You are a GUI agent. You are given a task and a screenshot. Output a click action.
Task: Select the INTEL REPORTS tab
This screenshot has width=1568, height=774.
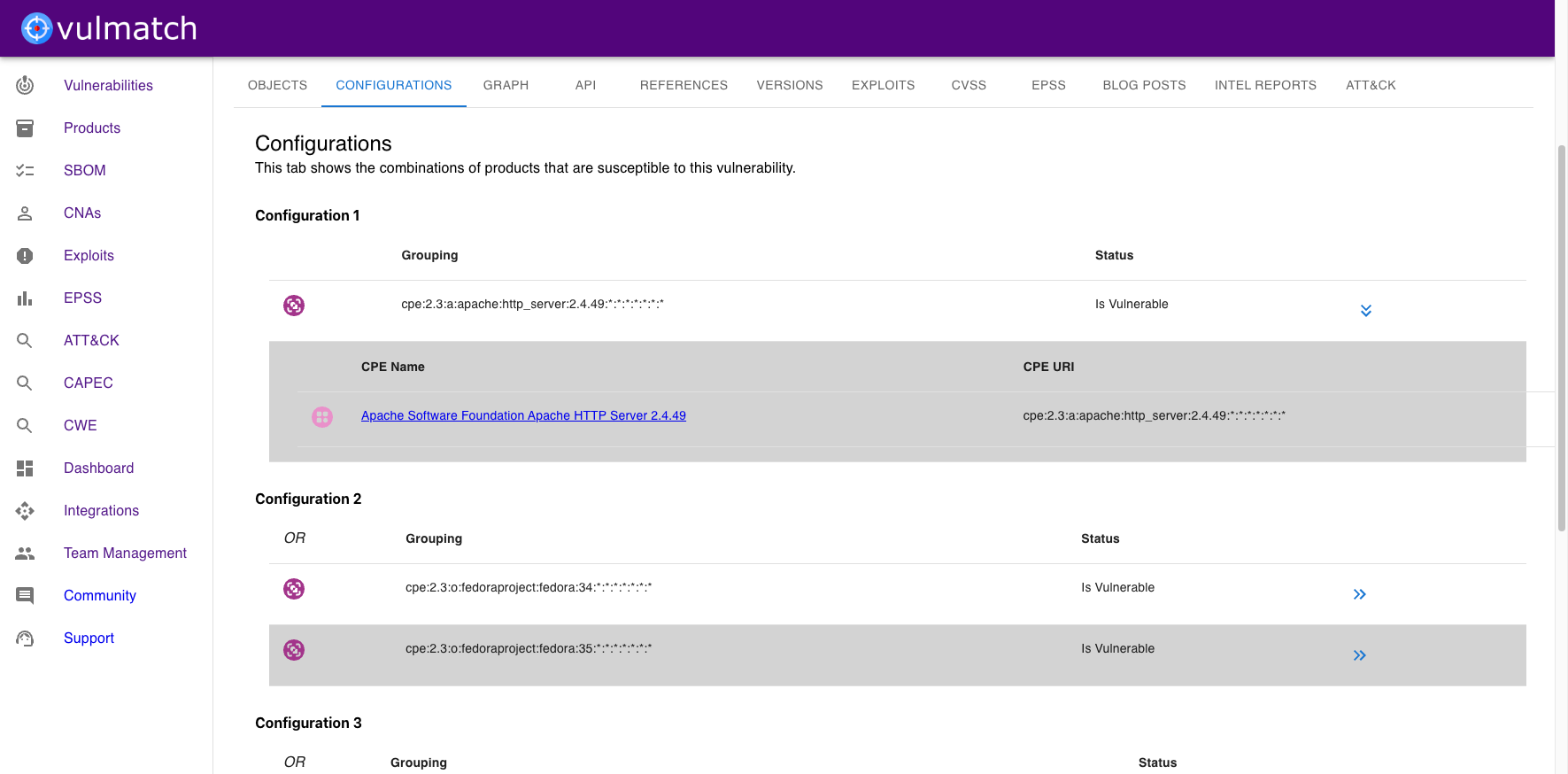[1264, 85]
